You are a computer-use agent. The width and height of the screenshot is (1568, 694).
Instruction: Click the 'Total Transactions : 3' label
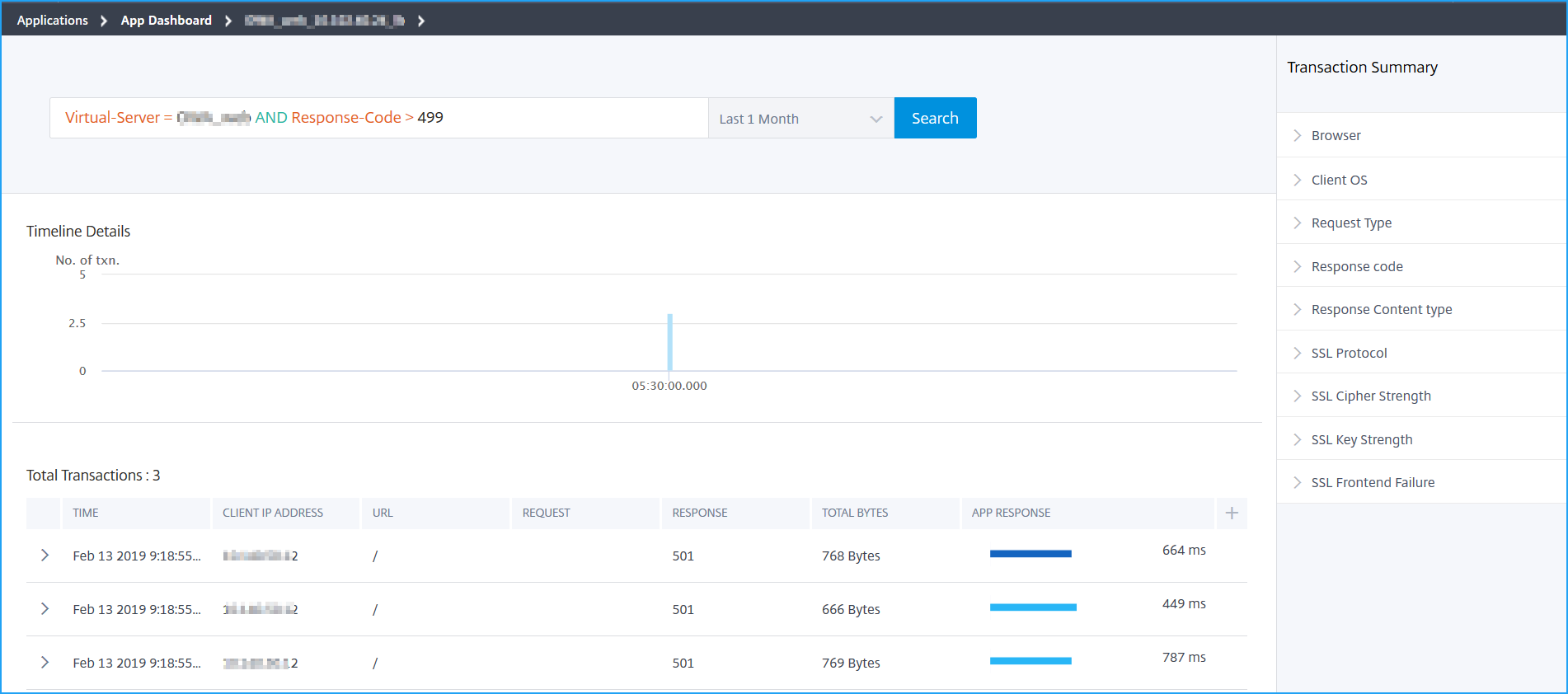pos(93,476)
